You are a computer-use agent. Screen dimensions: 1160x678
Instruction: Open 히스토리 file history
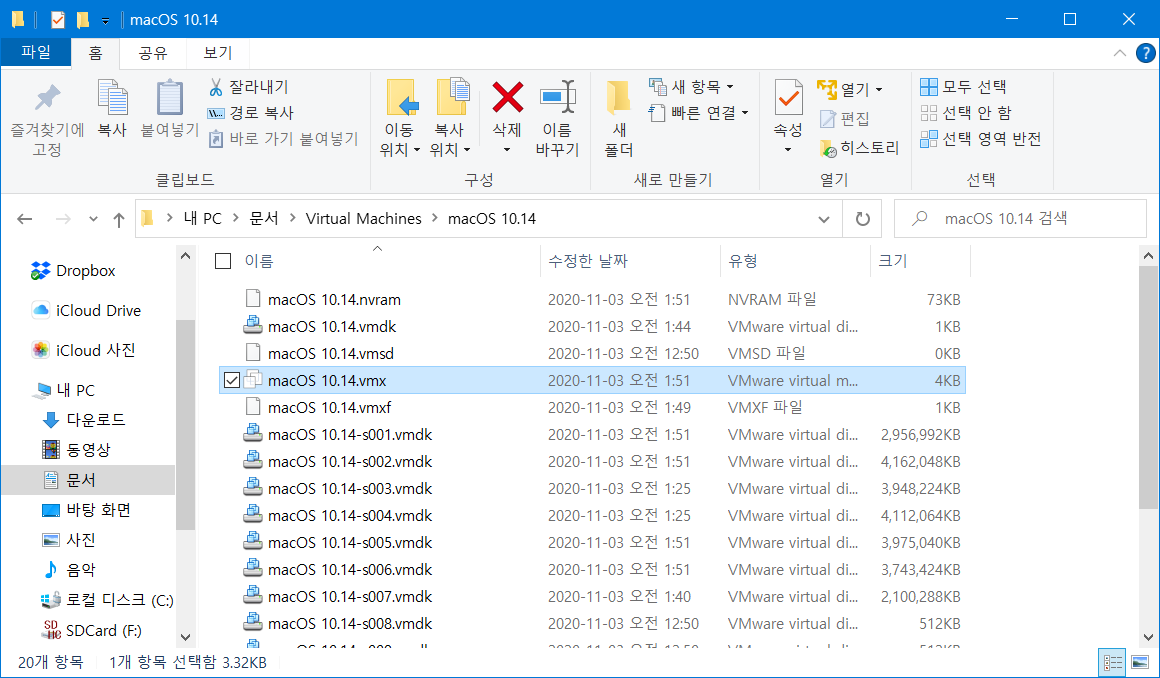click(860, 147)
